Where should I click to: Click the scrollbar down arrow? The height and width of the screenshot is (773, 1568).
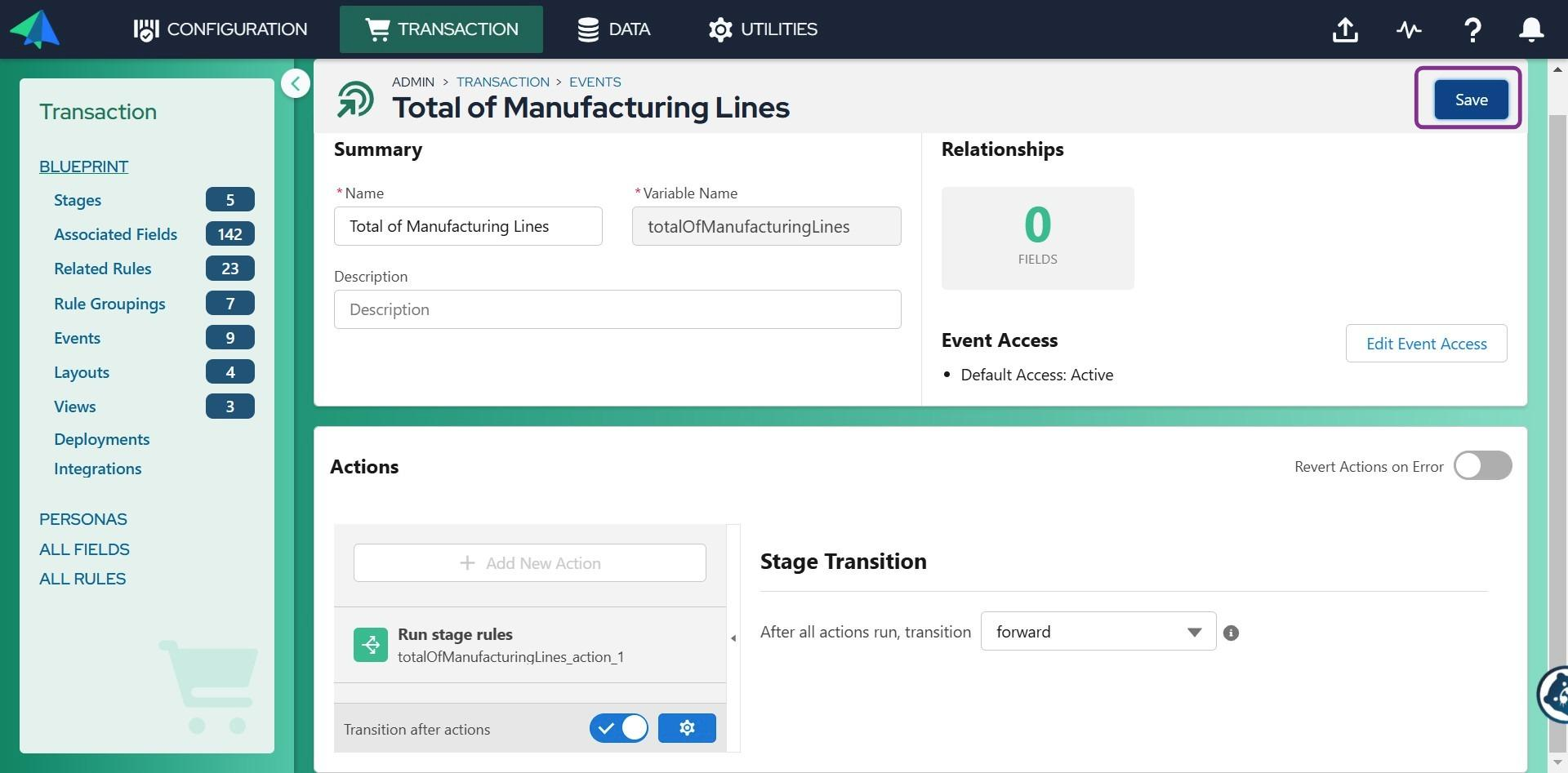(1558, 763)
